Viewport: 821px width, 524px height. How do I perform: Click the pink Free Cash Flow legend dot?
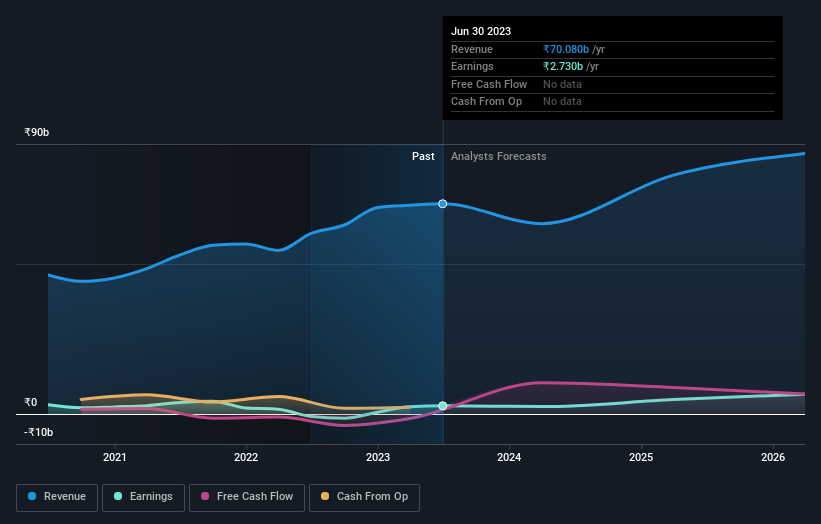click(x=205, y=496)
